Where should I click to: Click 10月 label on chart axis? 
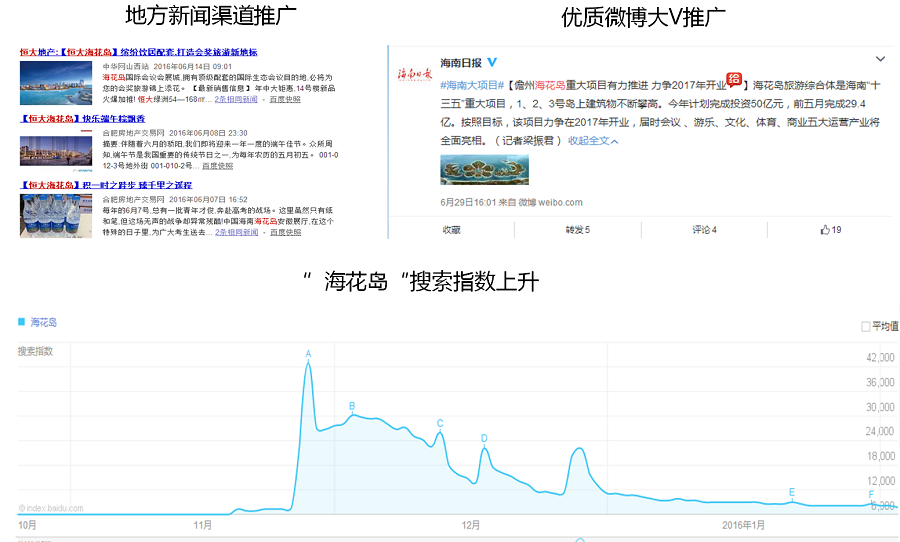coord(28,525)
